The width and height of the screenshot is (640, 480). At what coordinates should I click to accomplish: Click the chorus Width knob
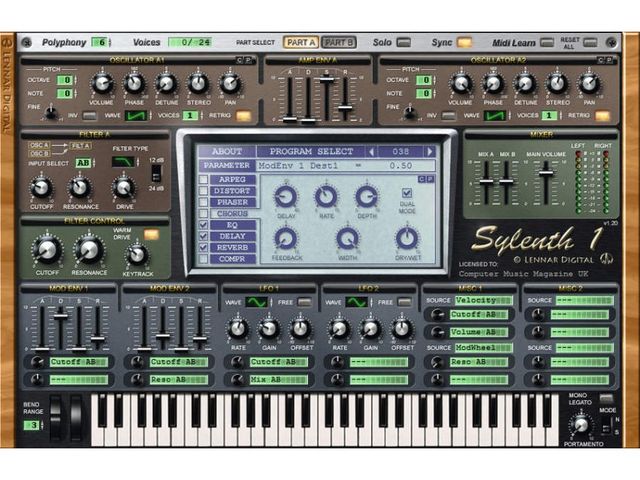pos(347,239)
